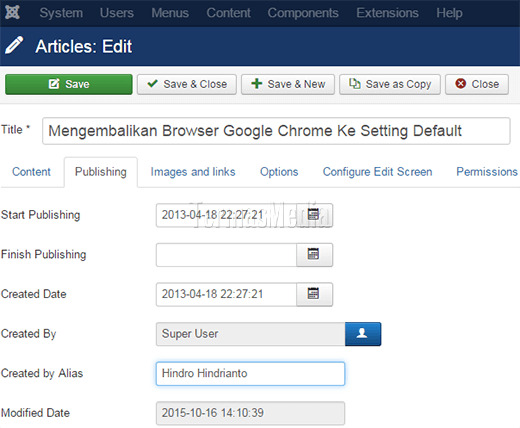Viewport: 520px width, 428px height.
Task: Click the Modified Date label
Action: pos(35,413)
